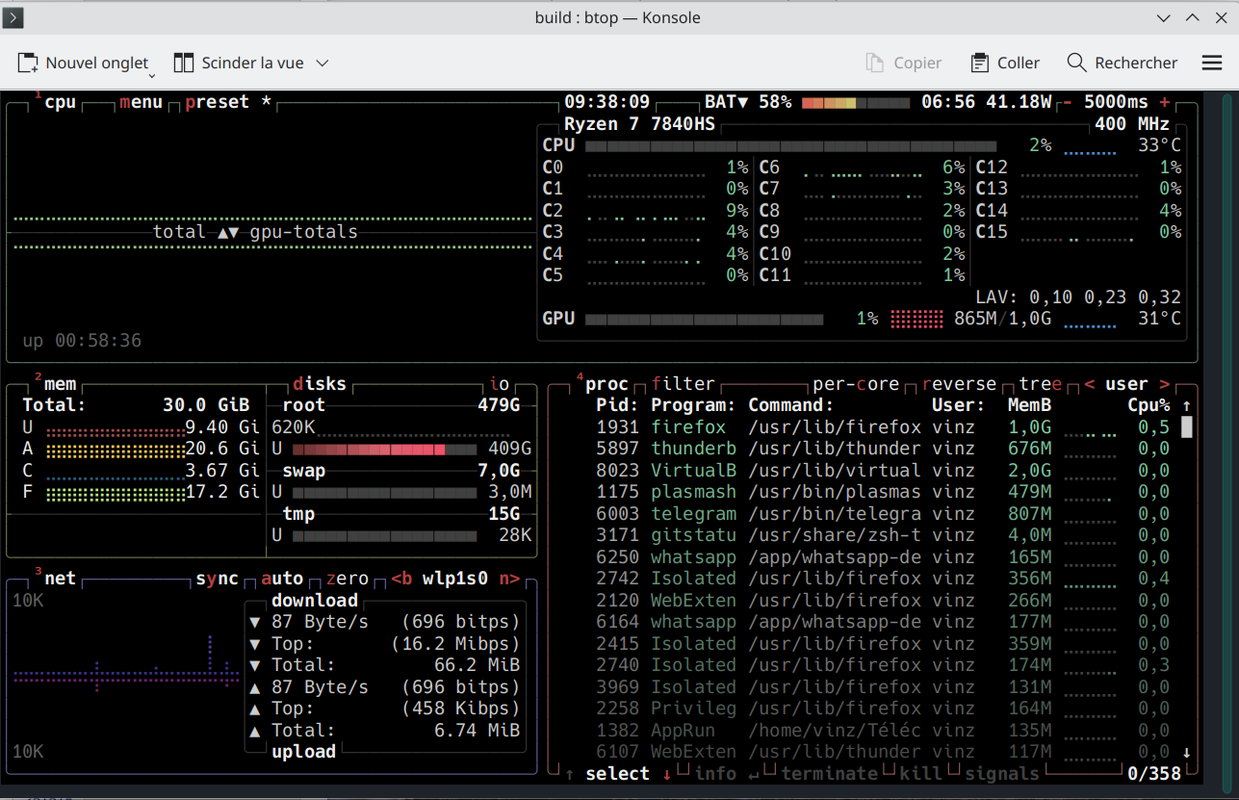Image resolution: width=1239 pixels, height=800 pixels.
Task: Click select down red arrow at bottom
Action: click(x=667, y=774)
